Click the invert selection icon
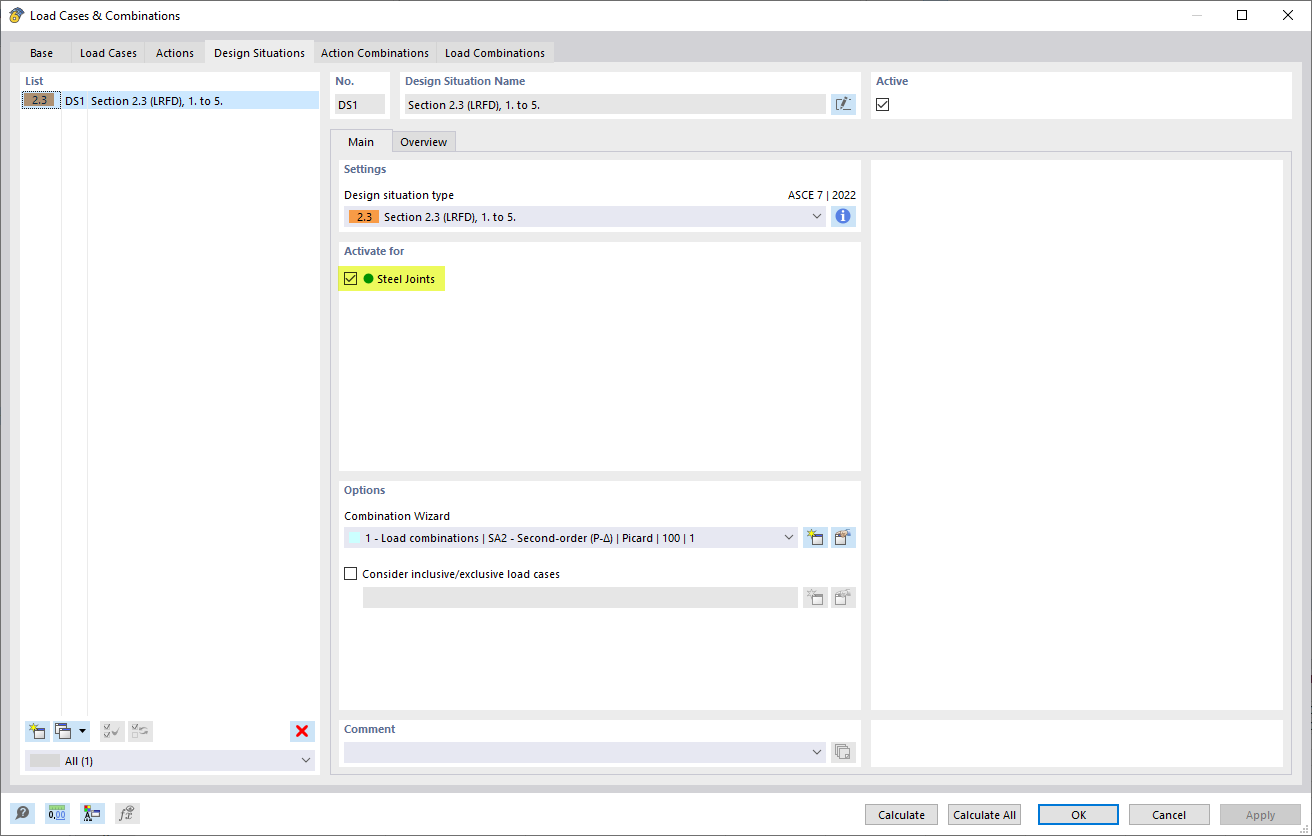Screen dimensions: 1312x836 140,731
